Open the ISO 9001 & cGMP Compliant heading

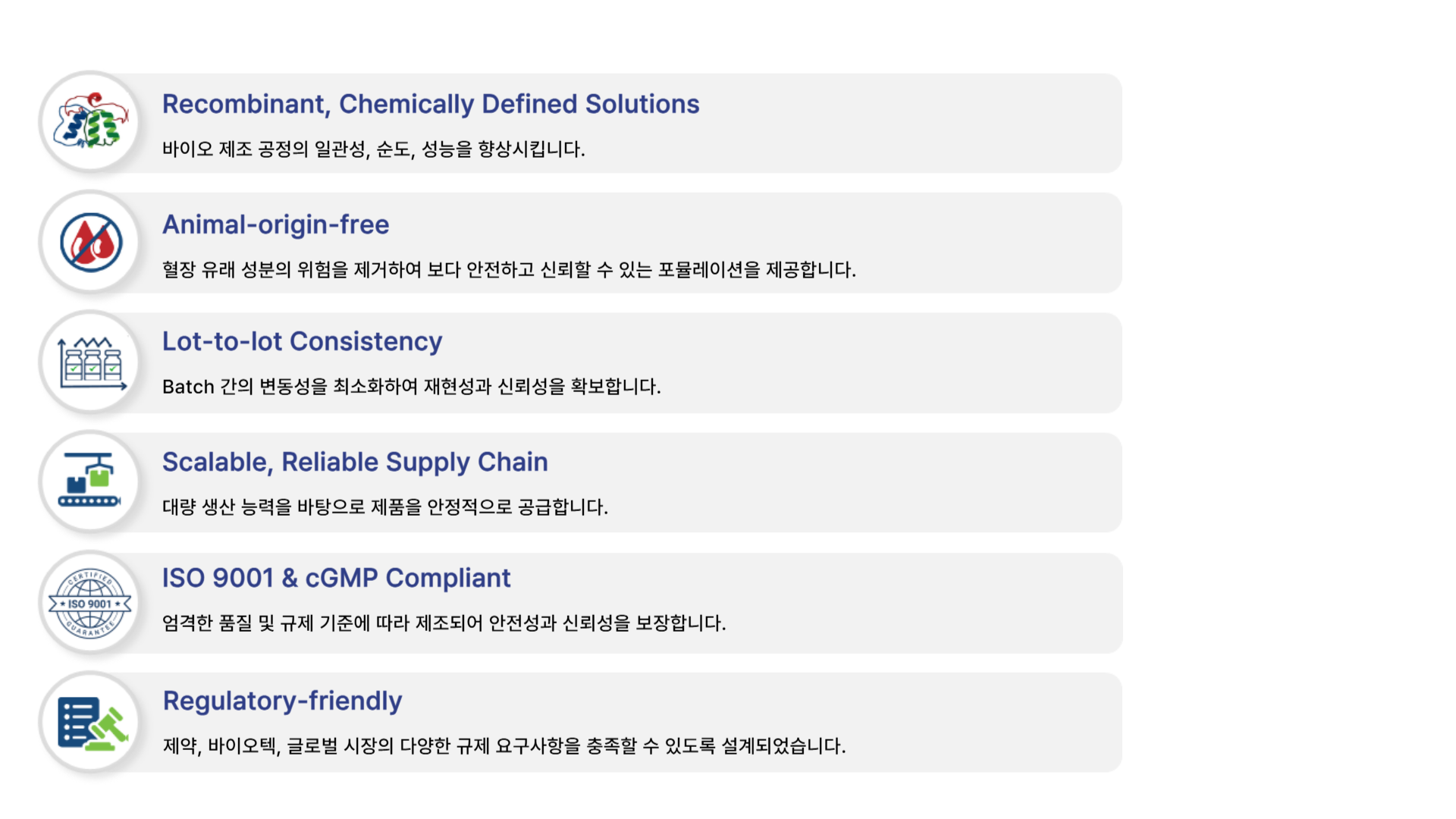pyautogui.click(x=336, y=578)
